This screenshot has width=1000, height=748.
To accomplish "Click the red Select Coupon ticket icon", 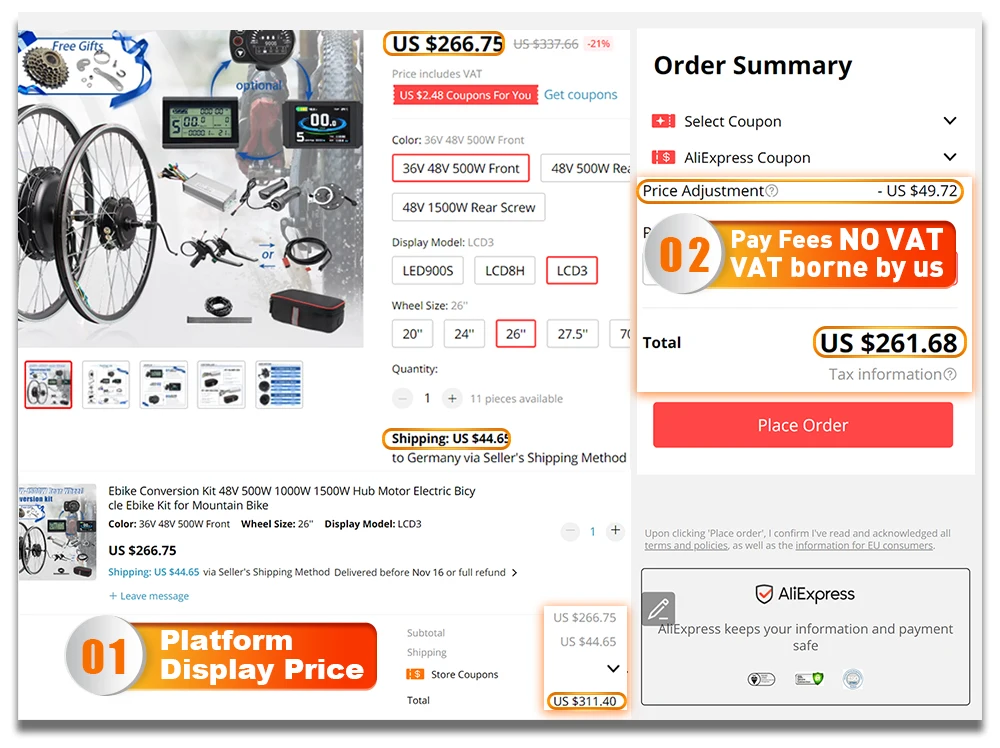I will [663, 121].
